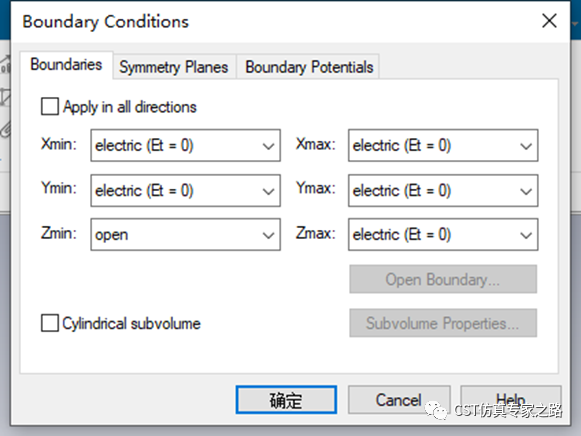Open the Zmax boundary dropdown
581x436 pixels.
click(443, 234)
